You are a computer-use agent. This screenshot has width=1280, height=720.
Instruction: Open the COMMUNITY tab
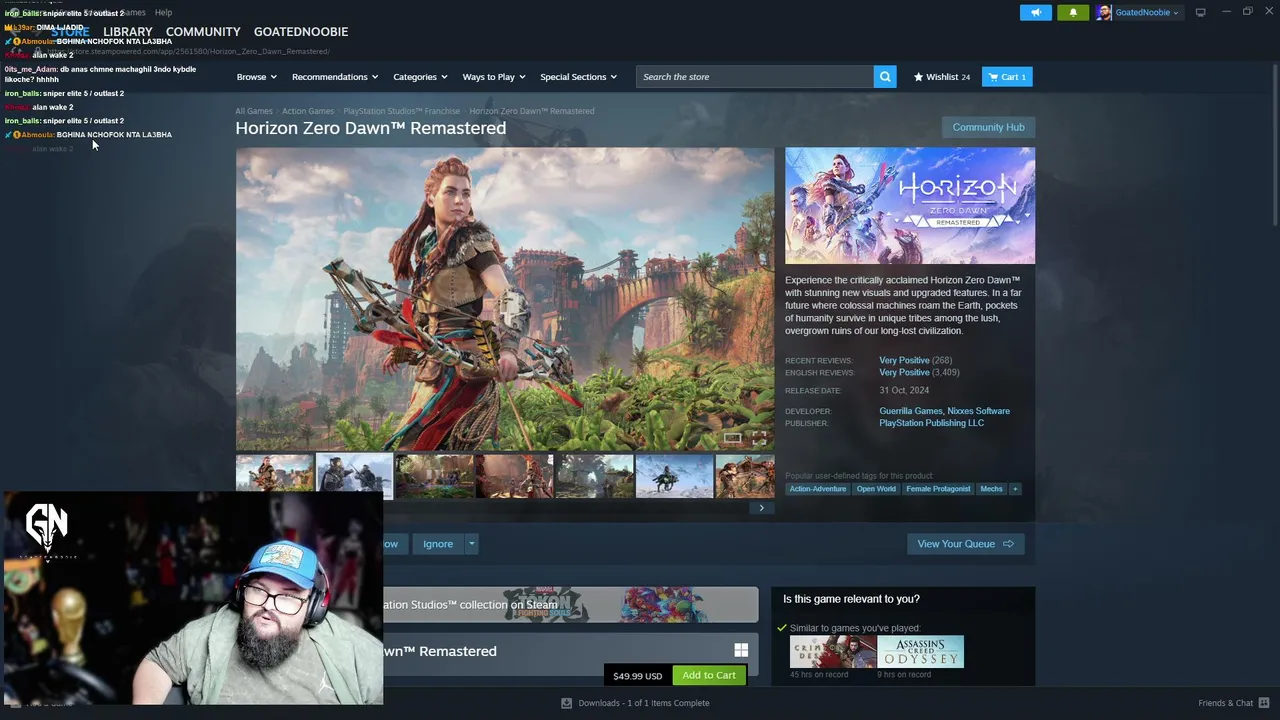pyautogui.click(x=203, y=32)
